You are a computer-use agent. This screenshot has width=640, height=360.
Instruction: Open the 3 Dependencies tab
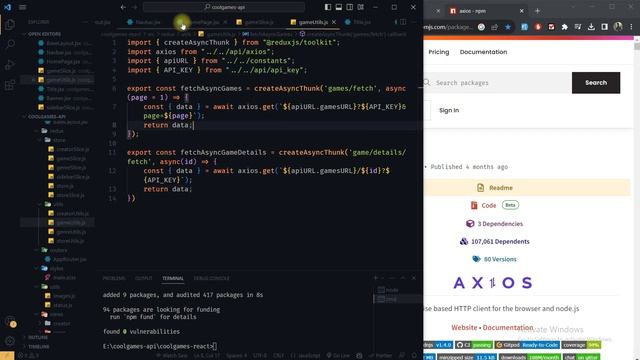(x=494, y=224)
